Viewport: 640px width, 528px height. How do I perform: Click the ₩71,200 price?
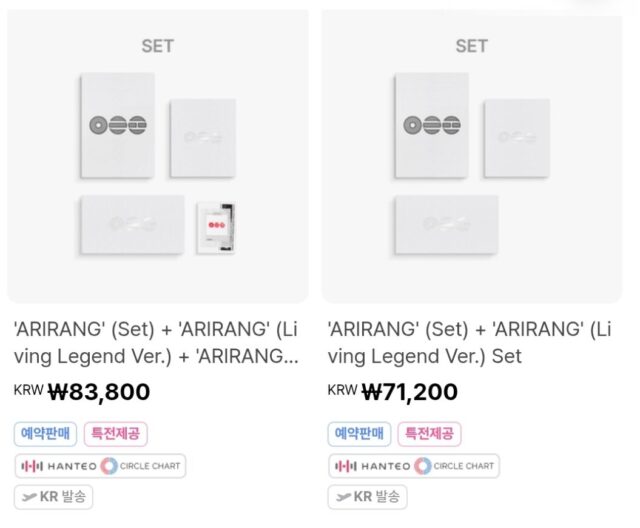point(409,392)
